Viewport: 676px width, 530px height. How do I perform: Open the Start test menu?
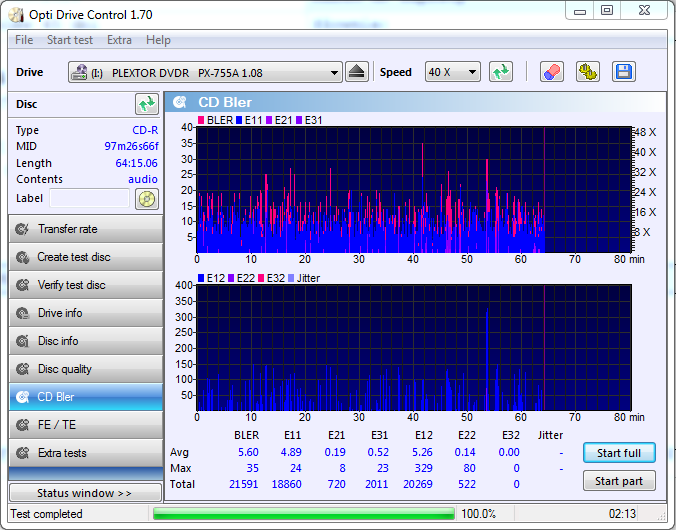[69, 40]
